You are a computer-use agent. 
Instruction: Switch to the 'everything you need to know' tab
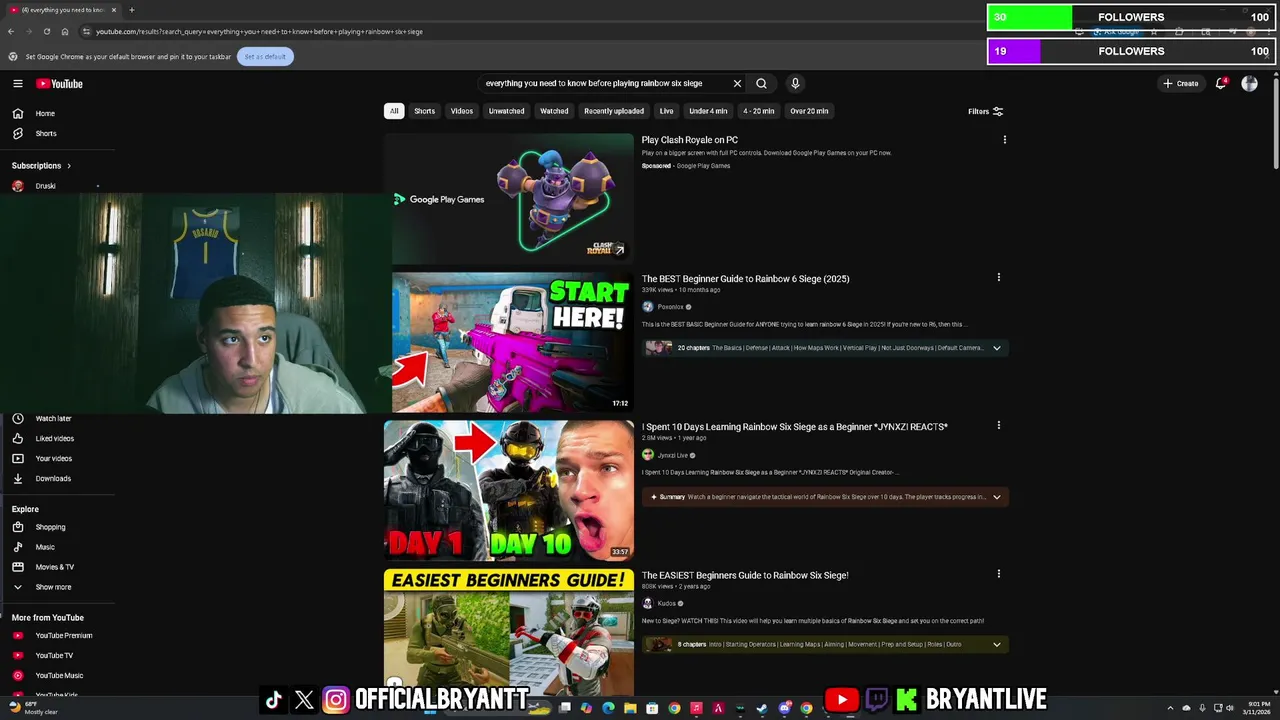[62, 10]
